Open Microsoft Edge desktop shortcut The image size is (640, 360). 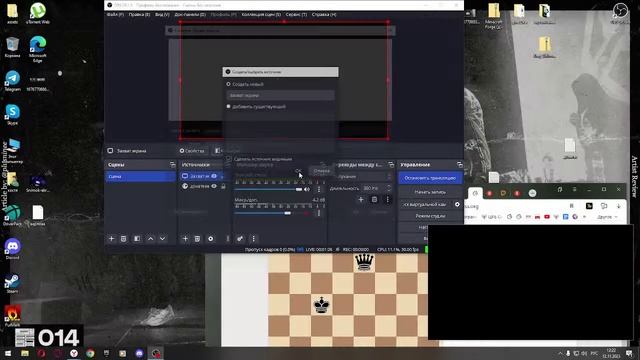38,49
